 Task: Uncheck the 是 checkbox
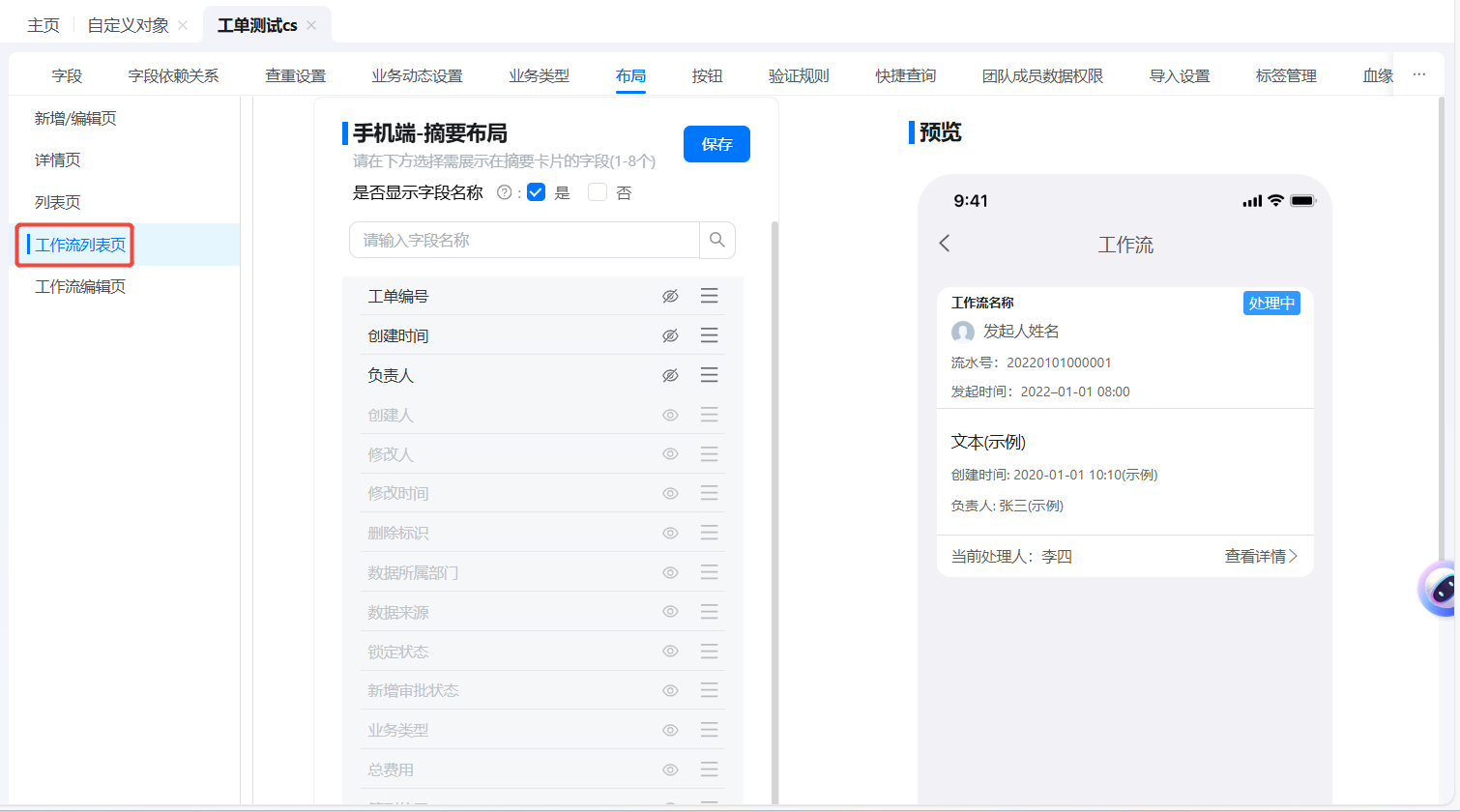537,192
